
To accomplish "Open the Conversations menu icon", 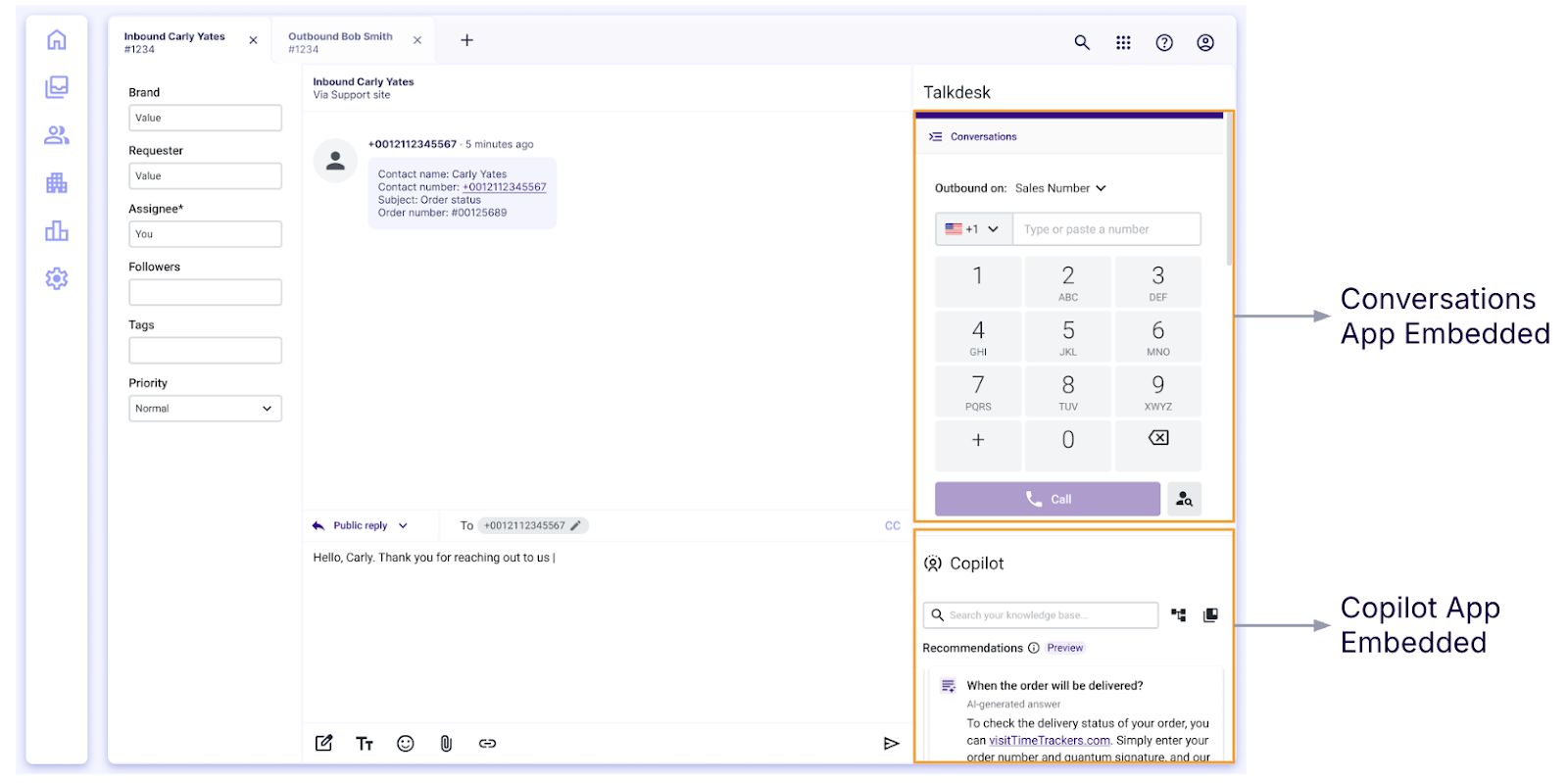I will (935, 136).
